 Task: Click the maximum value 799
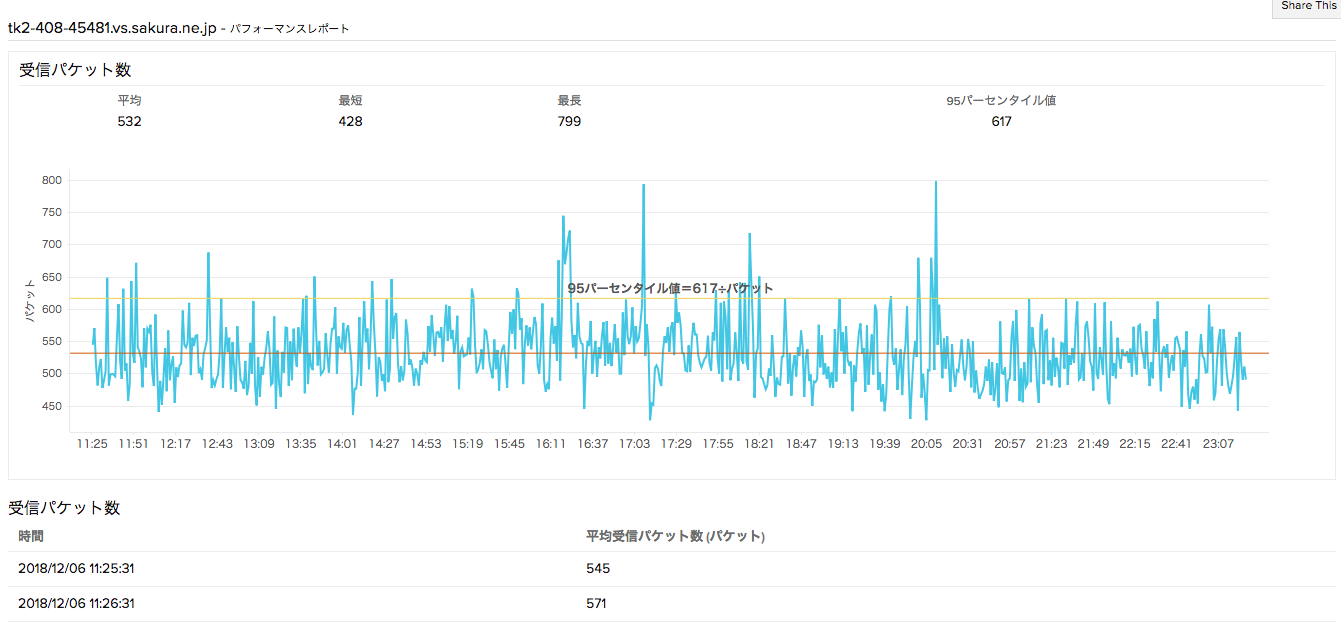click(570, 122)
